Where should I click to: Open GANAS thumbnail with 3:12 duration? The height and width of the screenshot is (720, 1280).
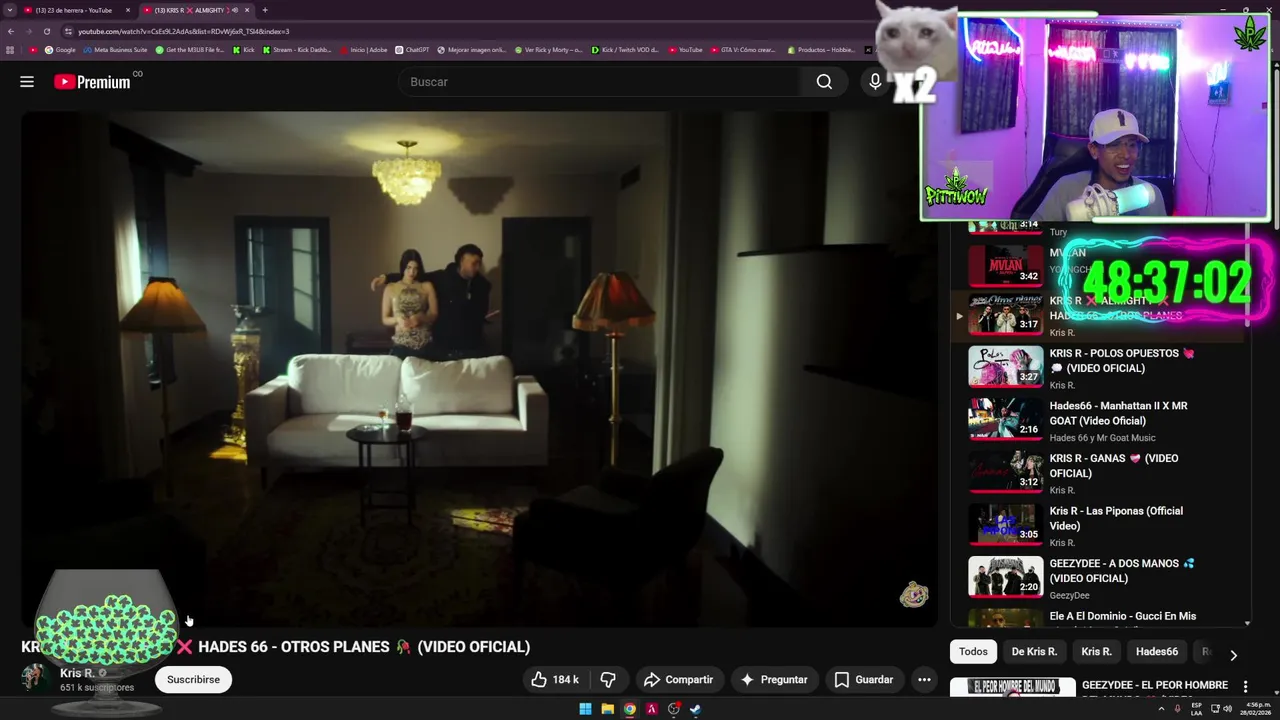[1006, 472]
